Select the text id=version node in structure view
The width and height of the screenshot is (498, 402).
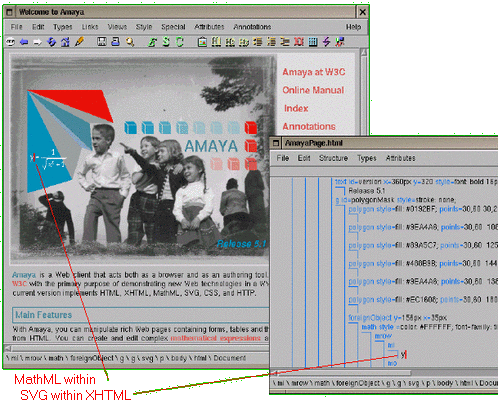coord(416,182)
